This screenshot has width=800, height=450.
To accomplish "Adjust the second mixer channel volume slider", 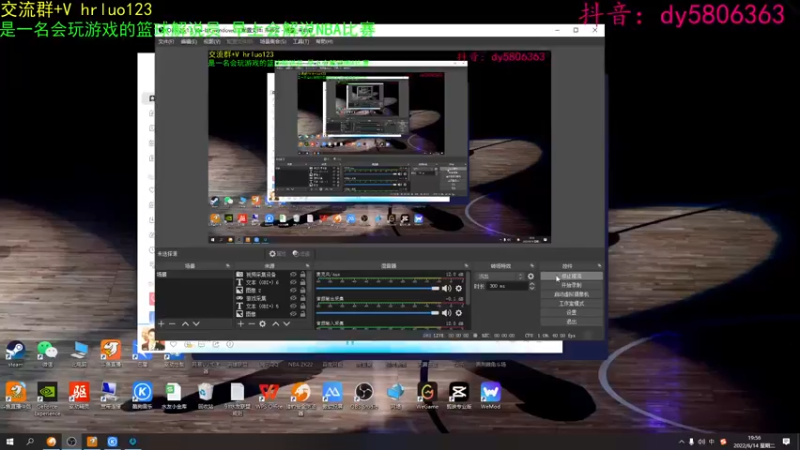I will click(378, 313).
